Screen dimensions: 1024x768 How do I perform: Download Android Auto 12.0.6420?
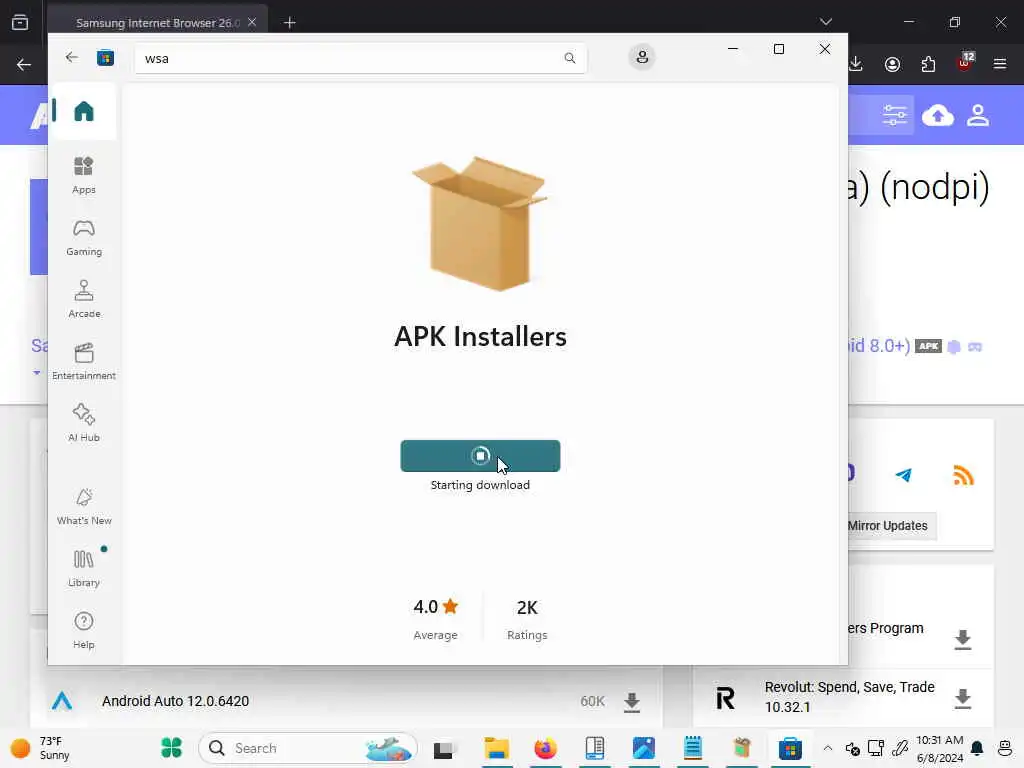(x=632, y=702)
